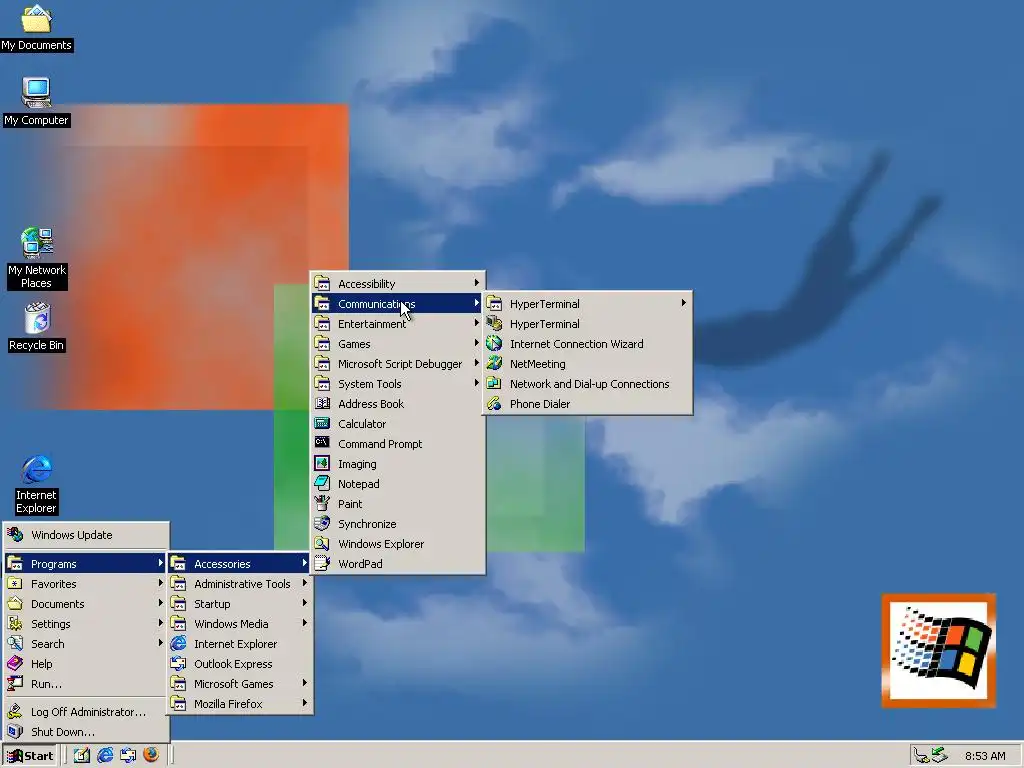Open the Recycle Bin desktop icon

pos(37,327)
